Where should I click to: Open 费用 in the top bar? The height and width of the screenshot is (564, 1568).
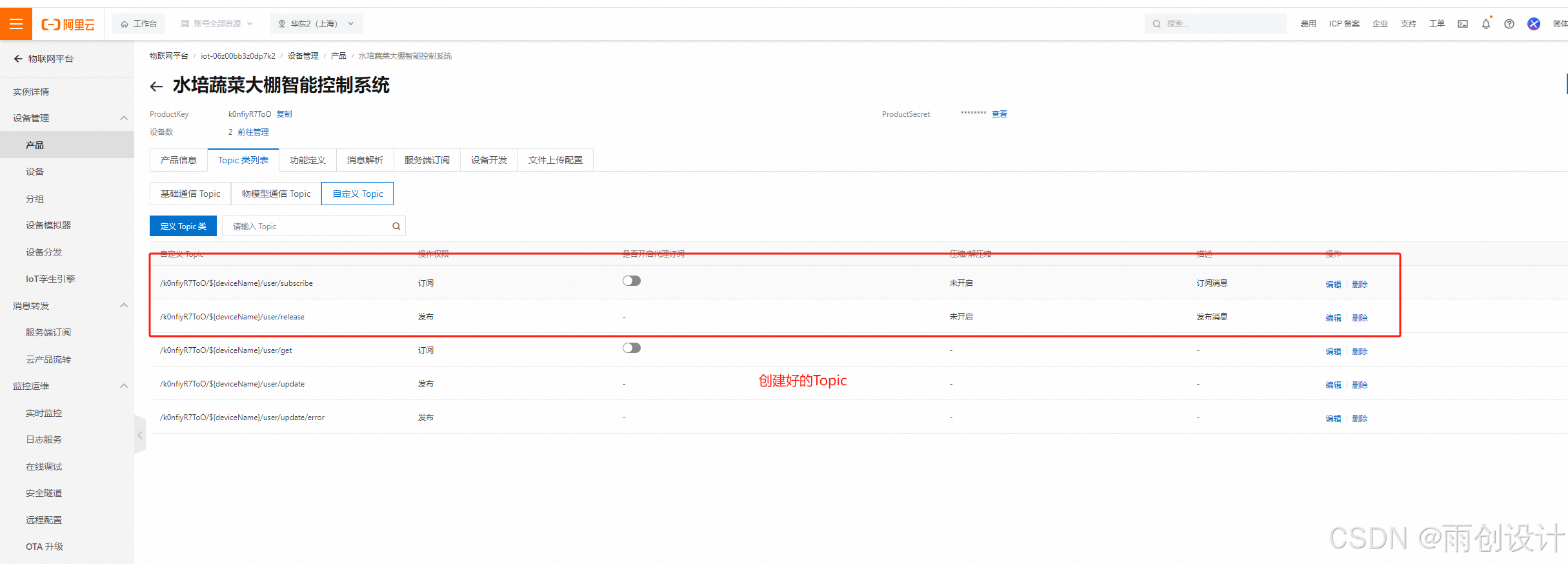coord(1308,24)
